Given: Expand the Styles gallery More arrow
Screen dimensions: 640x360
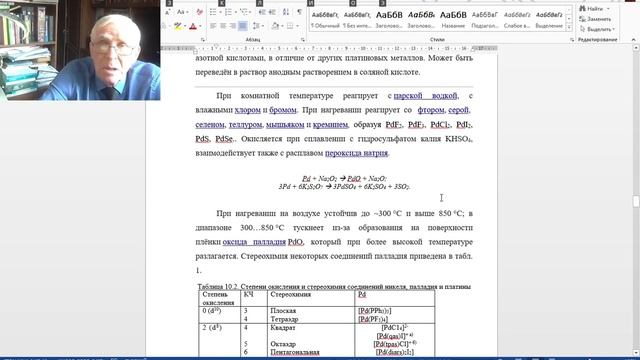Looking at the screenshot, I should click(569, 28).
